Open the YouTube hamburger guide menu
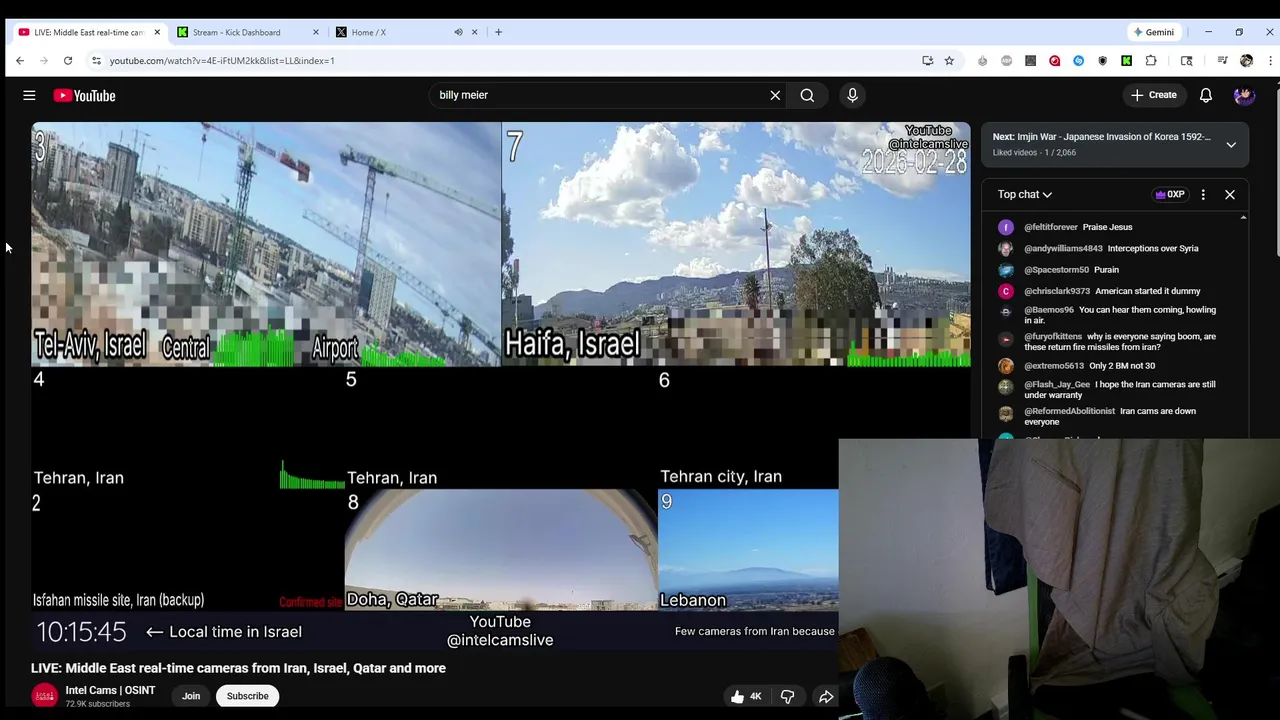 click(29, 95)
